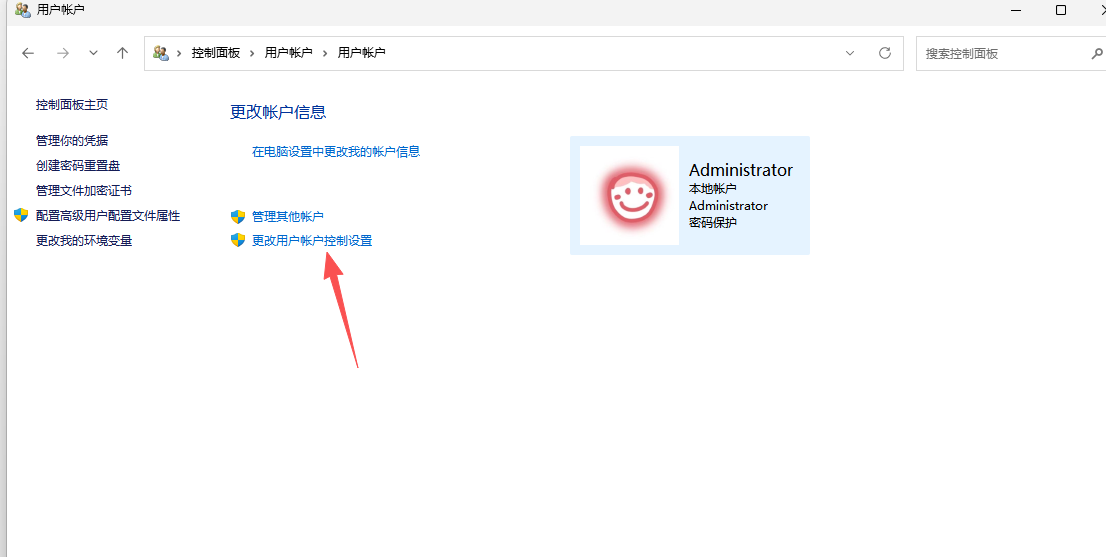Image resolution: width=1106 pixels, height=557 pixels.
Task: Open 控制面板主页 in the sidebar
Action: click(72, 105)
